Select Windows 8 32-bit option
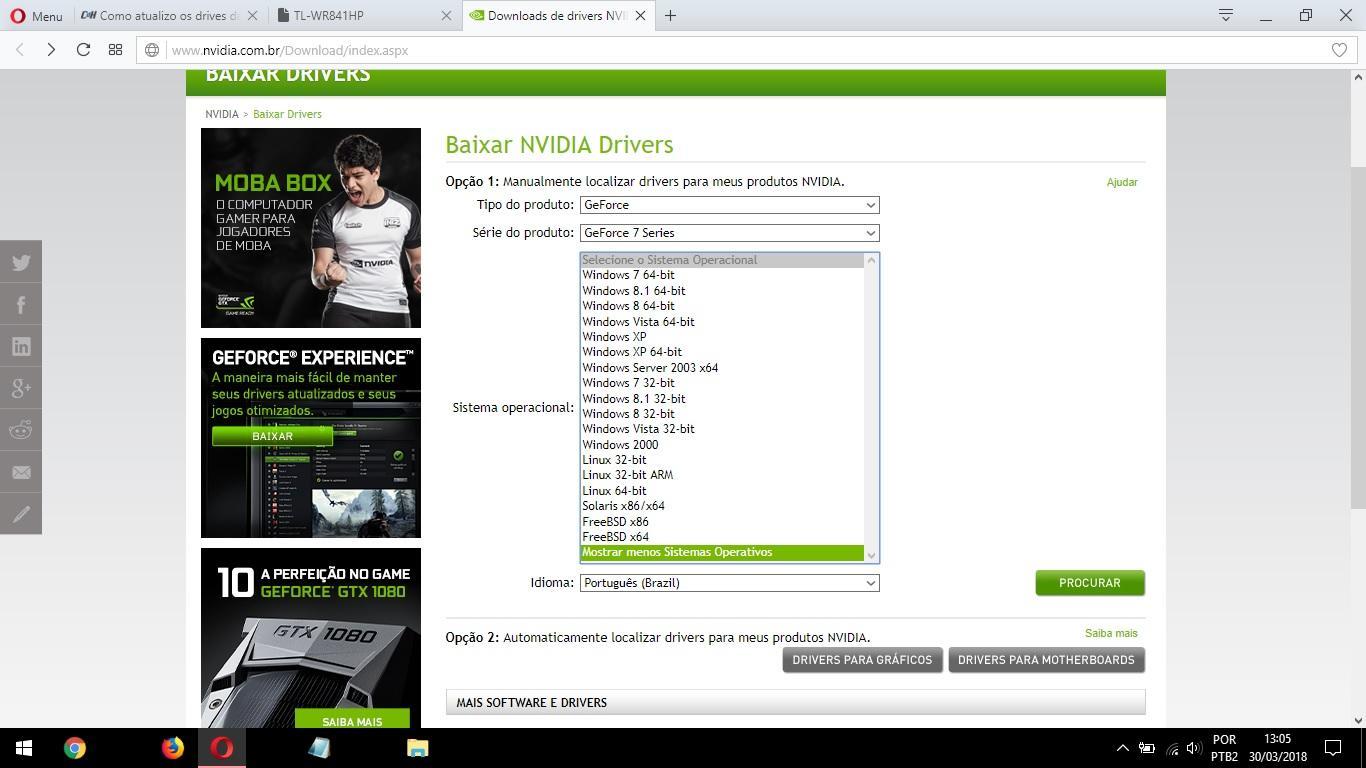The height and width of the screenshot is (768, 1366). pos(722,414)
